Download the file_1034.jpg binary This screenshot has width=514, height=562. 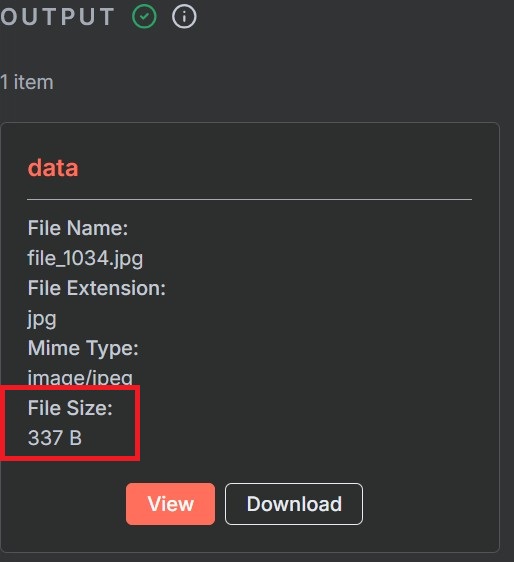point(294,504)
